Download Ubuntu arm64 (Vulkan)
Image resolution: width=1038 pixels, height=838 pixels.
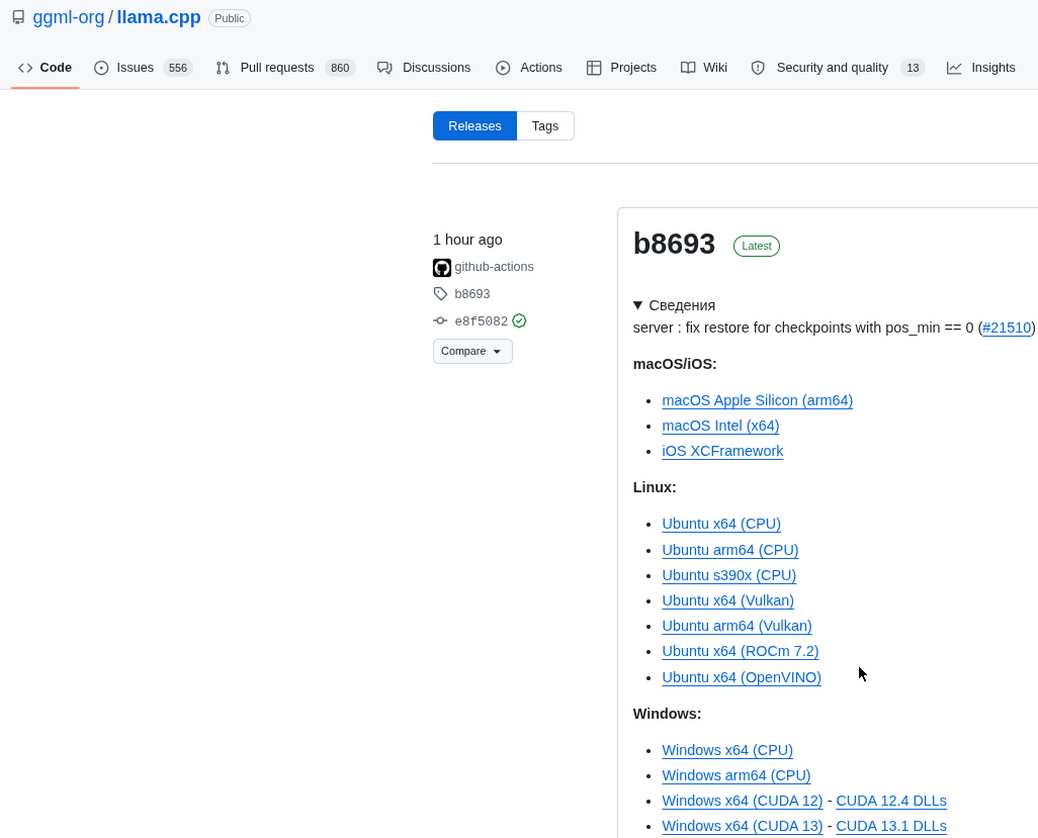click(737, 626)
